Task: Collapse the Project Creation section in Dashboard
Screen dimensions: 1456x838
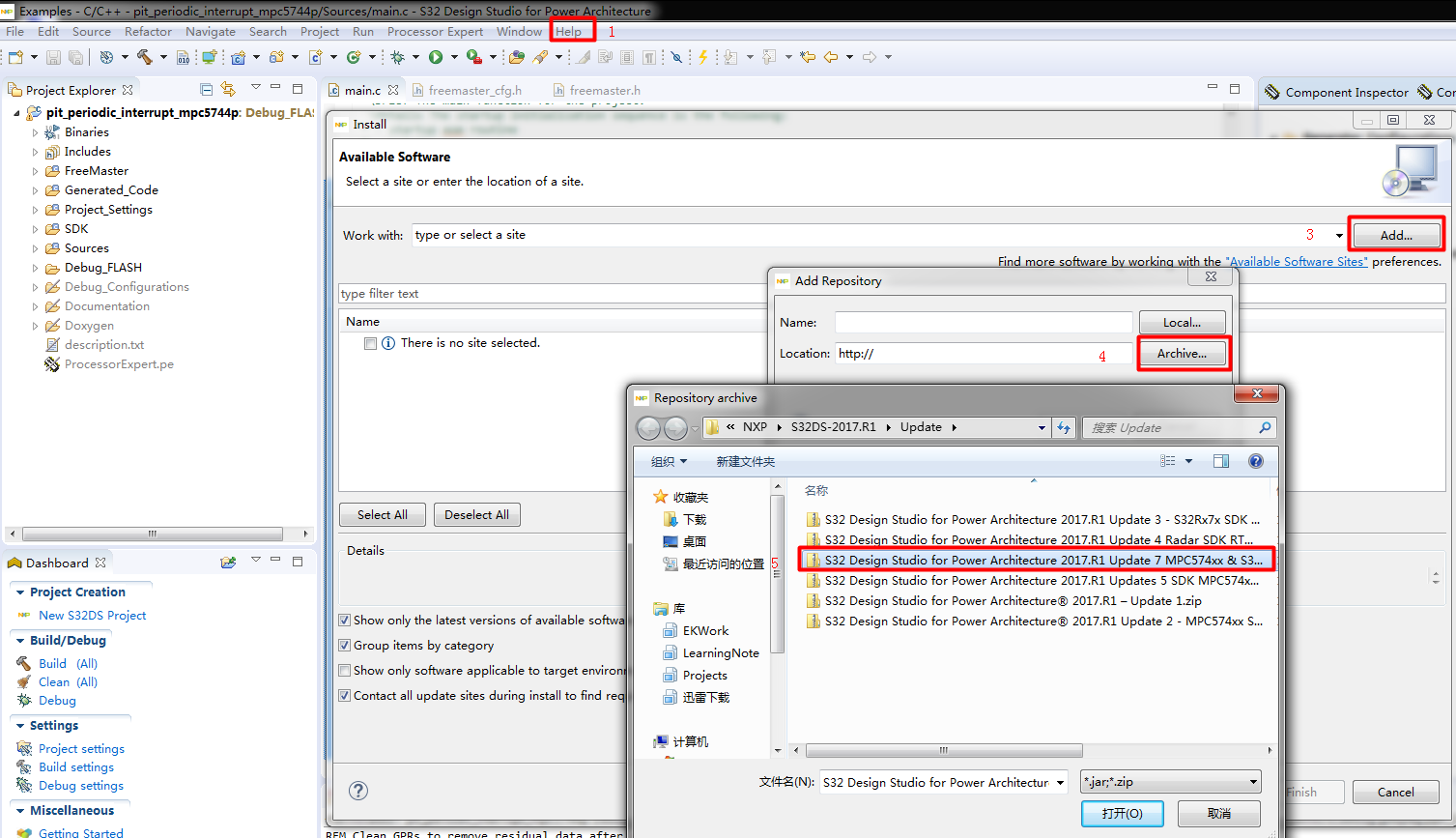Action: (x=20, y=592)
